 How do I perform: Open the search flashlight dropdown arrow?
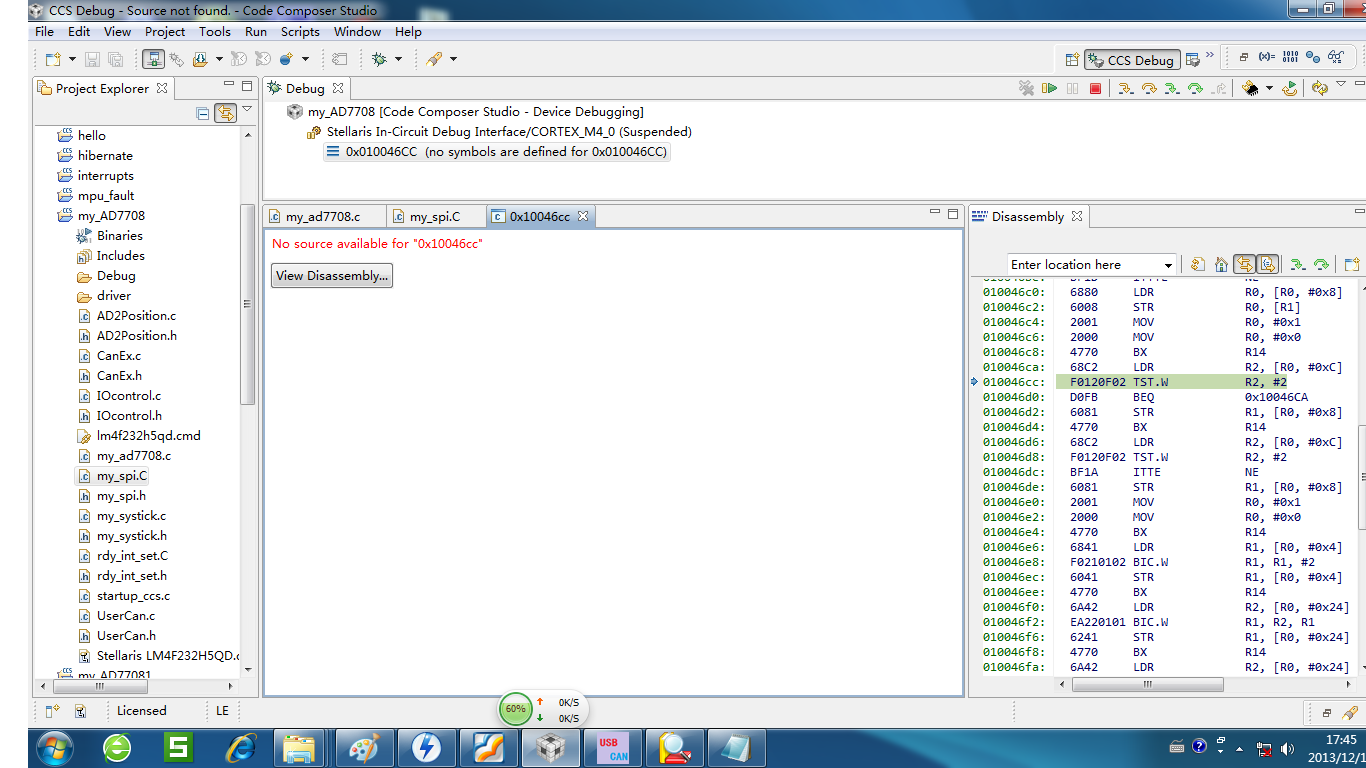click(453, 59)
